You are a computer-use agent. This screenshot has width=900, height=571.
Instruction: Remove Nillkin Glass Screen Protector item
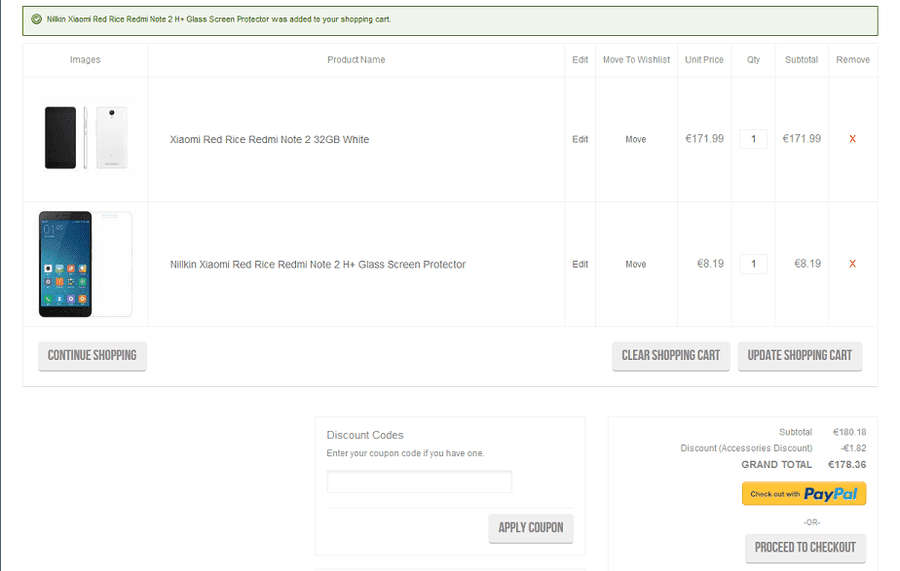coord(852,264)
